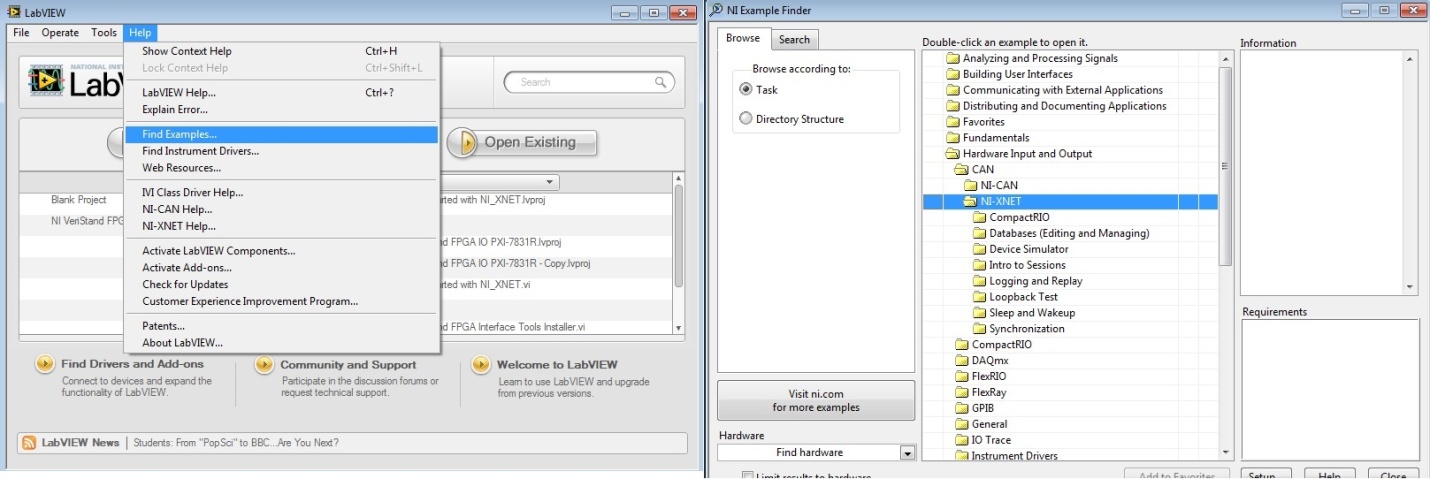Open the Operate menu
This screenshot has height=479, width=1430.
[60, 33]
